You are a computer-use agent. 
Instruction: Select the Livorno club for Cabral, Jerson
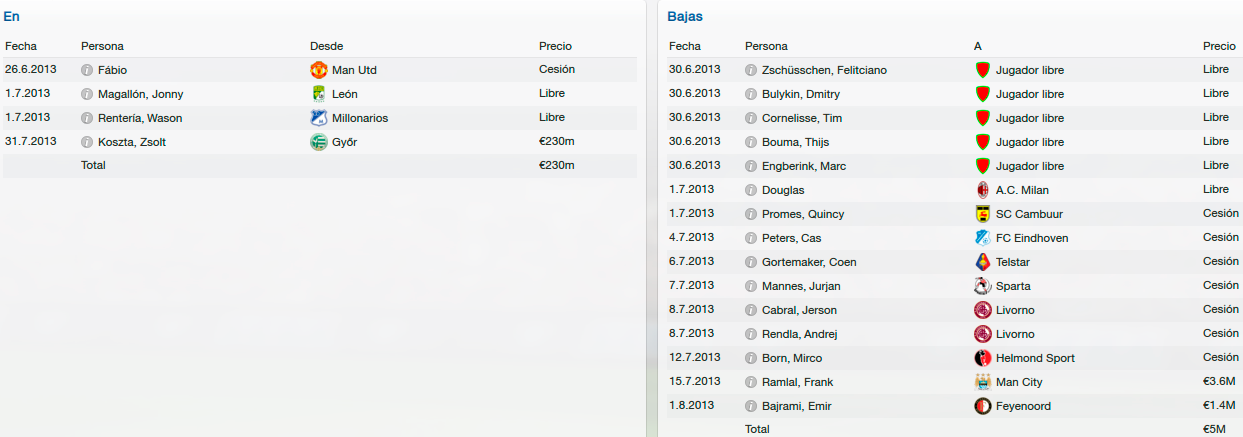pos(1015,310)
